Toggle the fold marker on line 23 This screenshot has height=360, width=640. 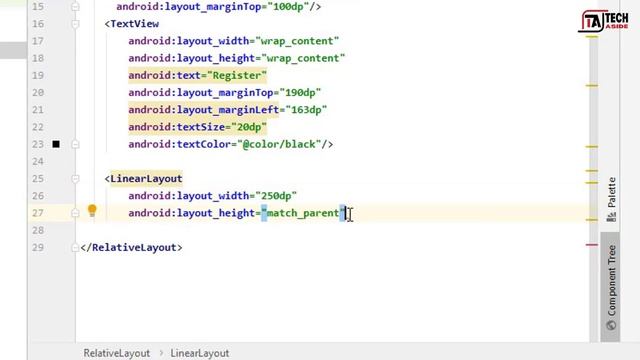[75, 144]
